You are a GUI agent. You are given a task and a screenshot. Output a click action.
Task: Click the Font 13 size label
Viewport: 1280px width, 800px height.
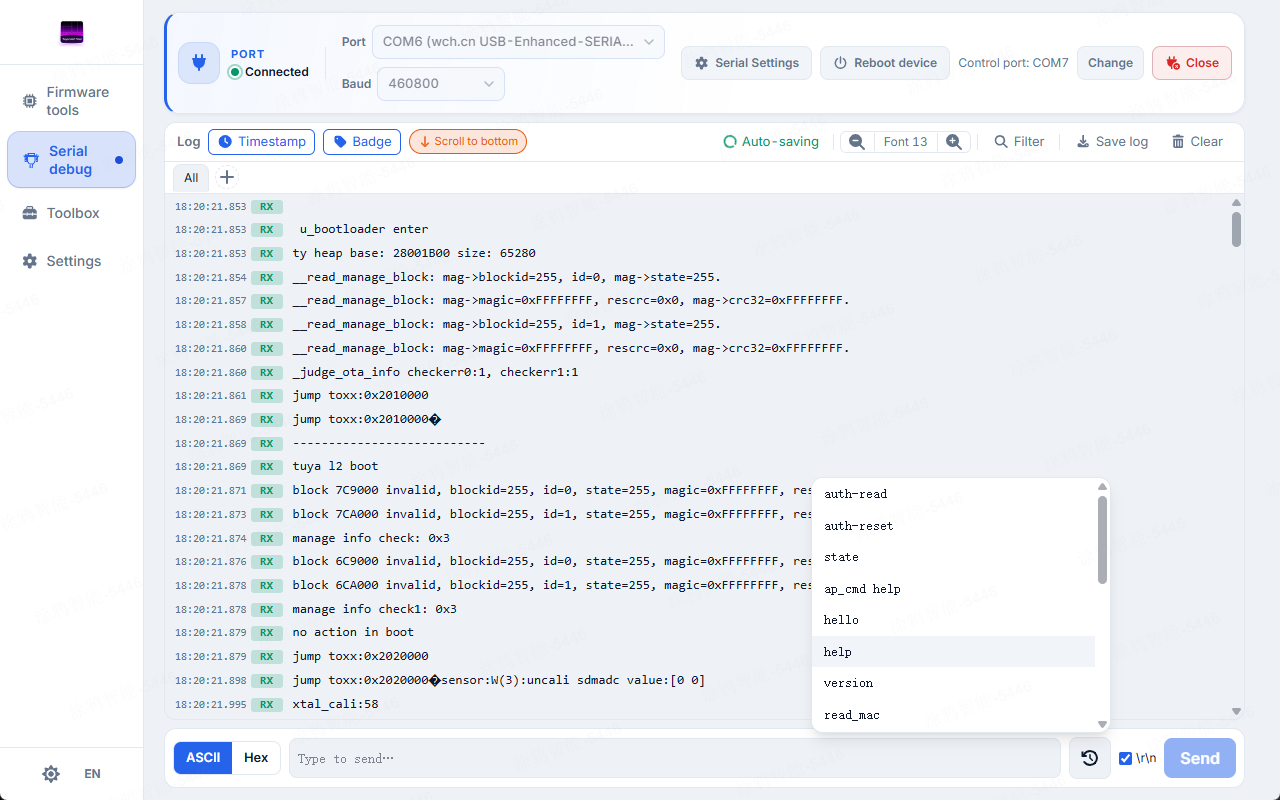click(x=906, y=142)
